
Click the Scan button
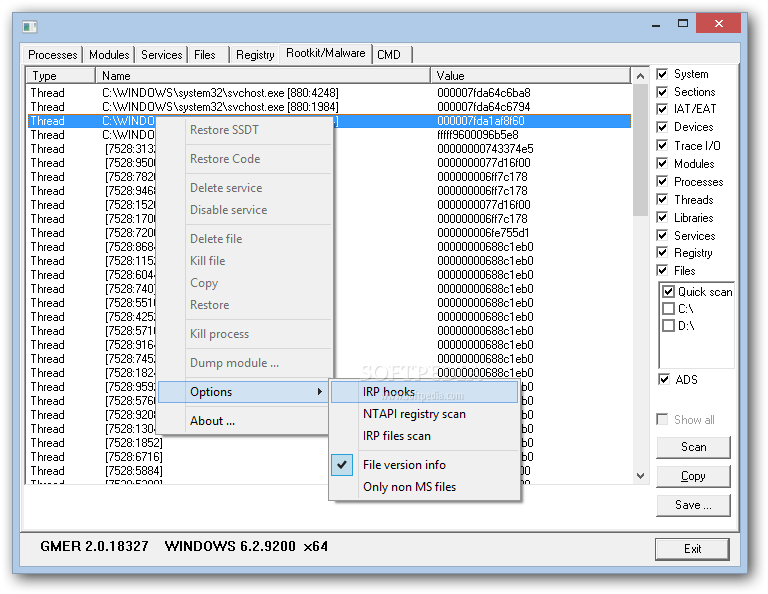point(693,447)
